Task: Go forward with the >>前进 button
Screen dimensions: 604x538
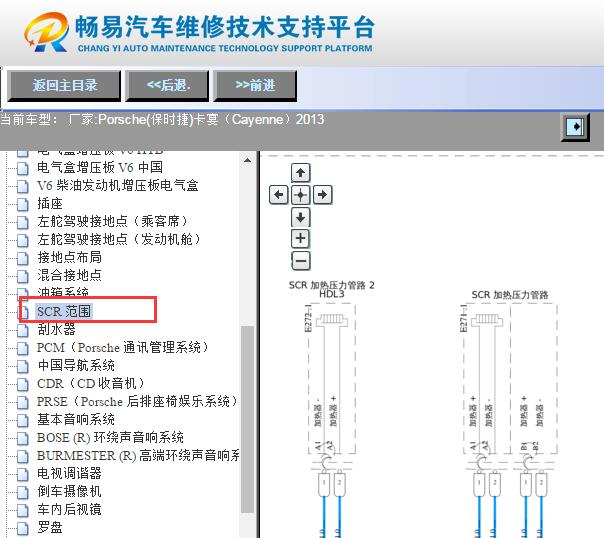Action: (x=255, y=85)
